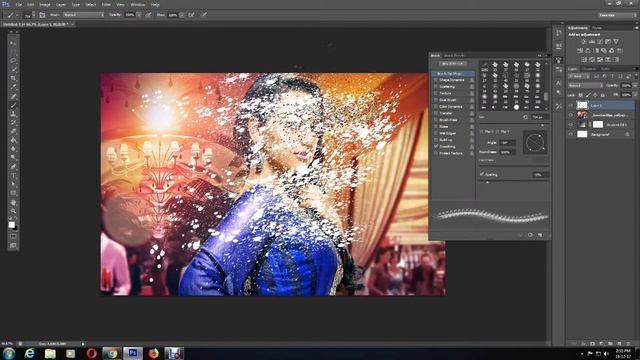Viewport: 640px width, 360px height.
Task: Enable the Color Dynamics checkbox
Action: click(436, 107)
